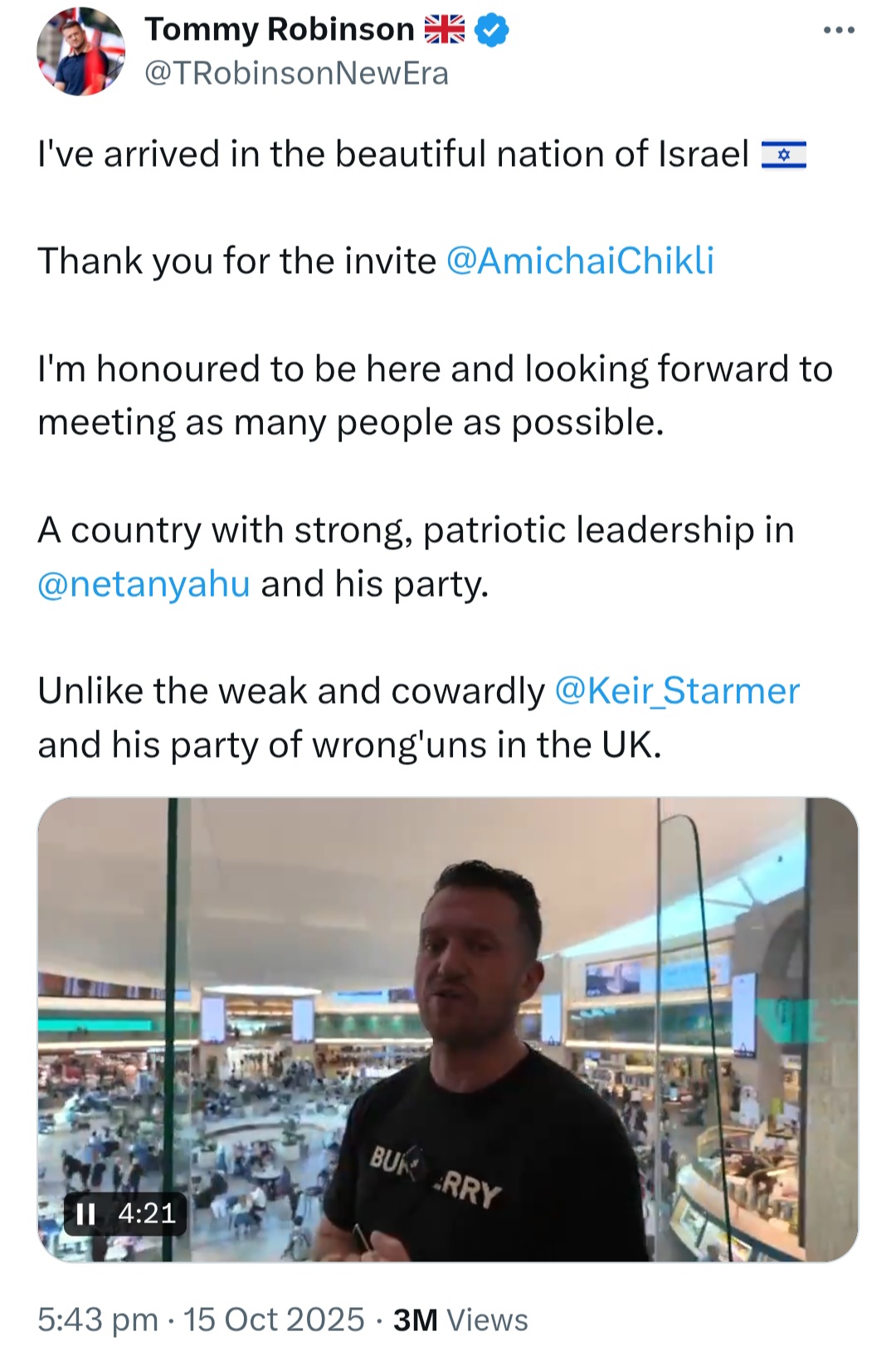Open the author's round profile picture
896x1356 pixels.
tap(80, 51)
